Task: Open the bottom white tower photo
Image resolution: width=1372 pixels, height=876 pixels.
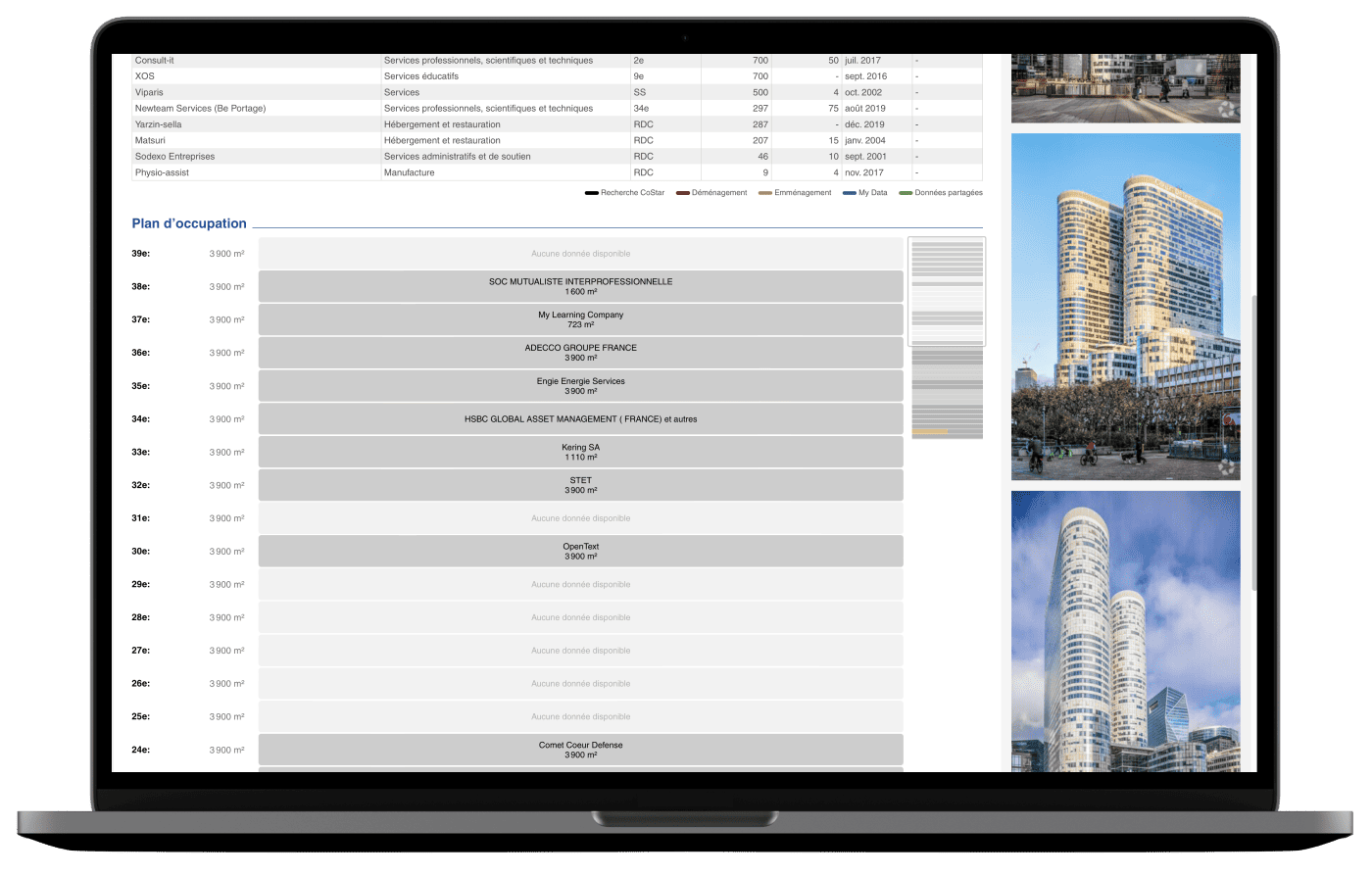Action: click(1125, 631)
